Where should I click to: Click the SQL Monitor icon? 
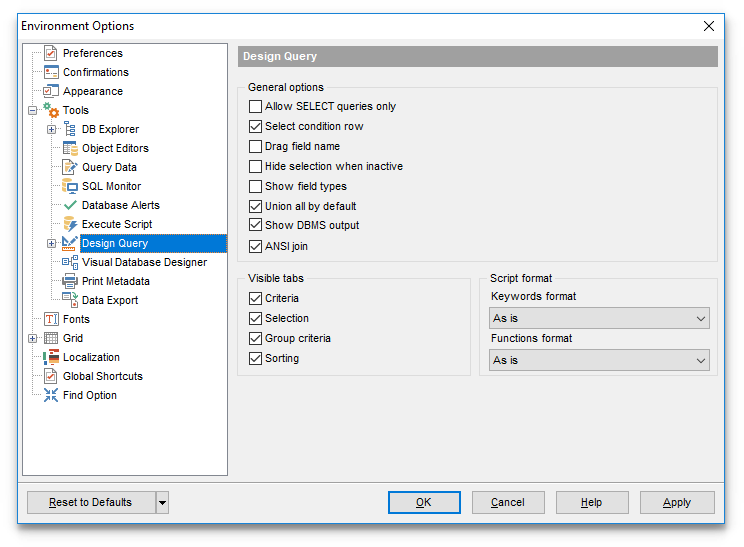pyautogui.click(x=70, y=186)
